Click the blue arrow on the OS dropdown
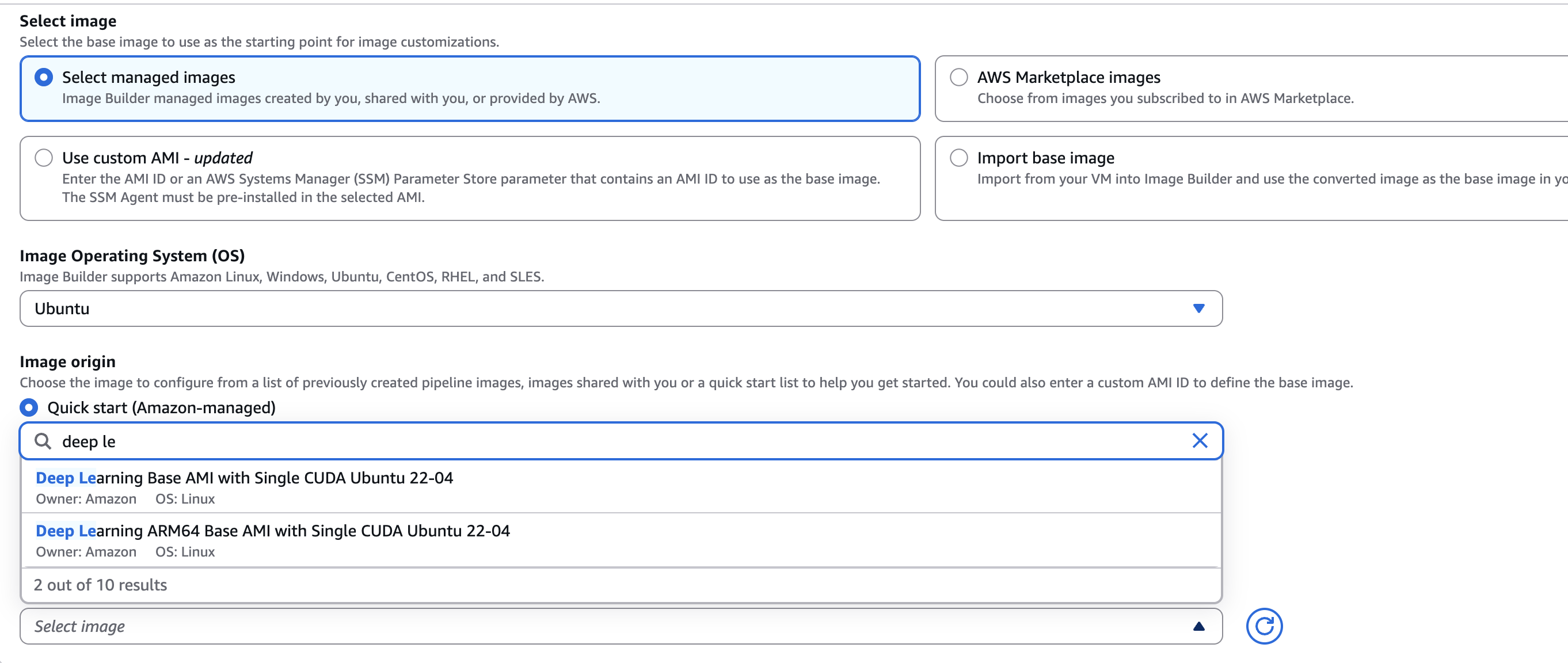The width and height of the screenshot is (1568, 663). click(1198, 308)
